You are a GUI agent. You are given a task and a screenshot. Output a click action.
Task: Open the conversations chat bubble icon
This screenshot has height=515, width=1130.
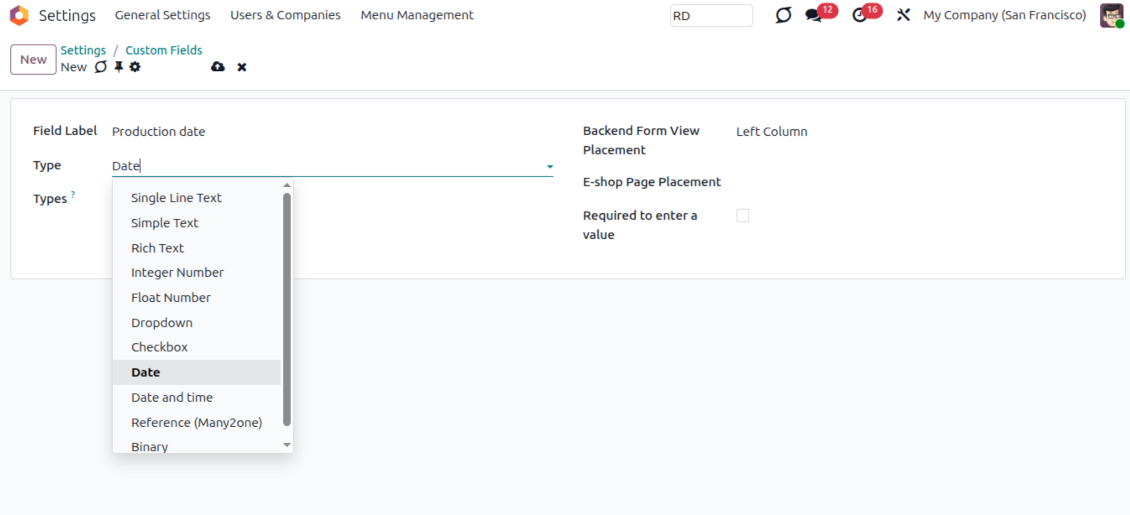(813, 16)
